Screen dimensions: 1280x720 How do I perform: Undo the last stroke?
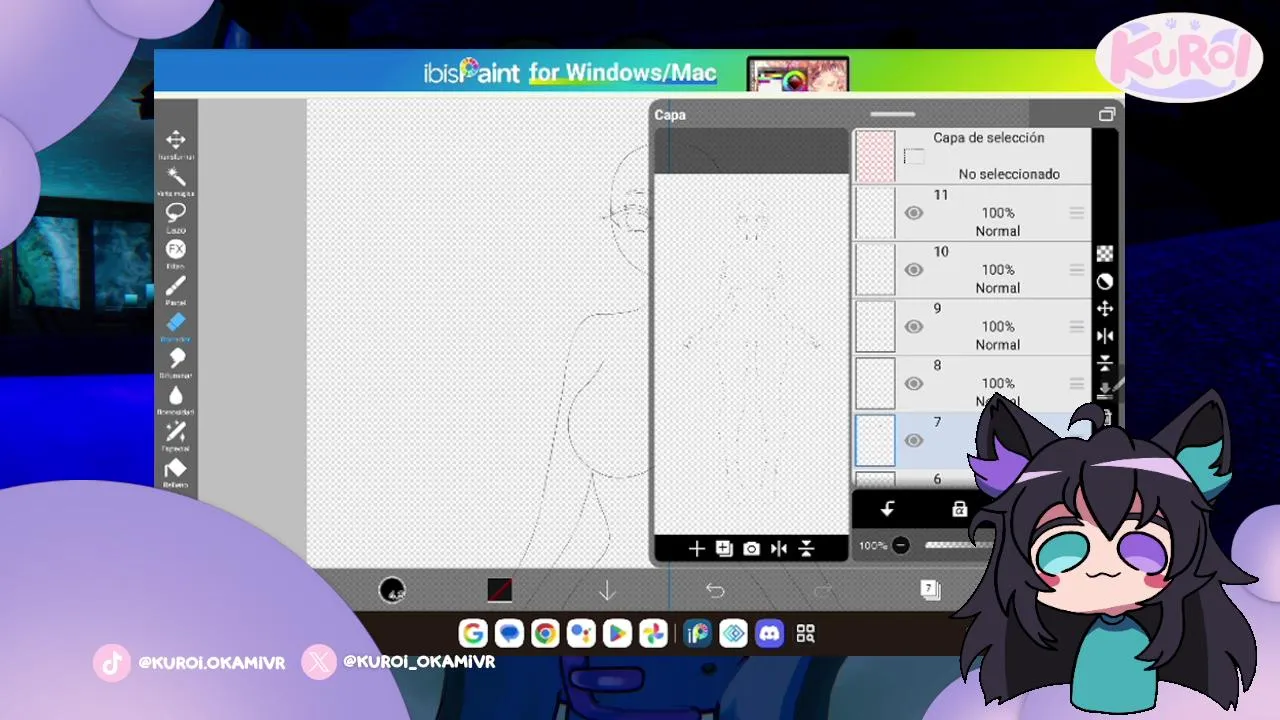pyautogui.click(x=715, y=591)
